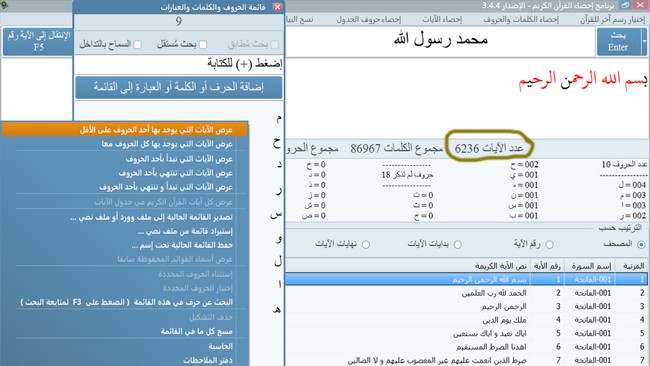650x366 pixels.
Task: Enable the بحث مُستقل checkbox
Action: tap(203, 44)
